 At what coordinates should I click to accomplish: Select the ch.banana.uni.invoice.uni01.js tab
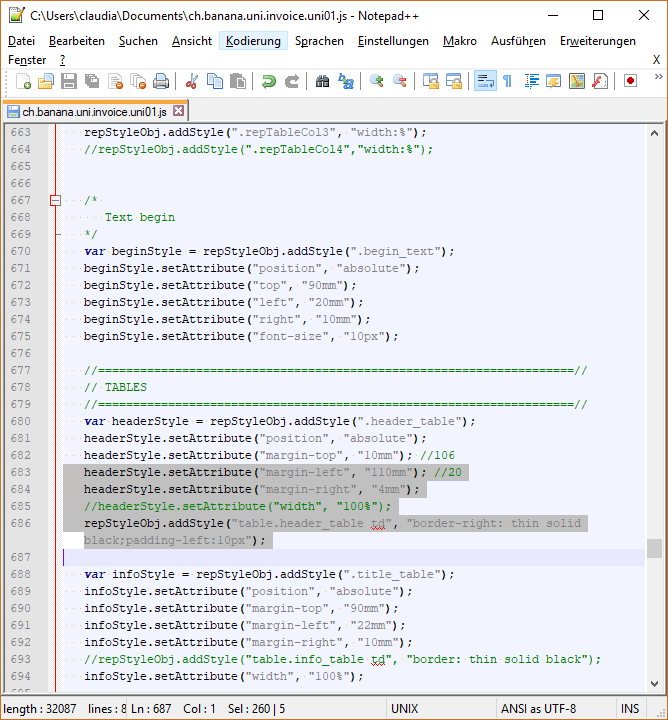click(94, 112)
